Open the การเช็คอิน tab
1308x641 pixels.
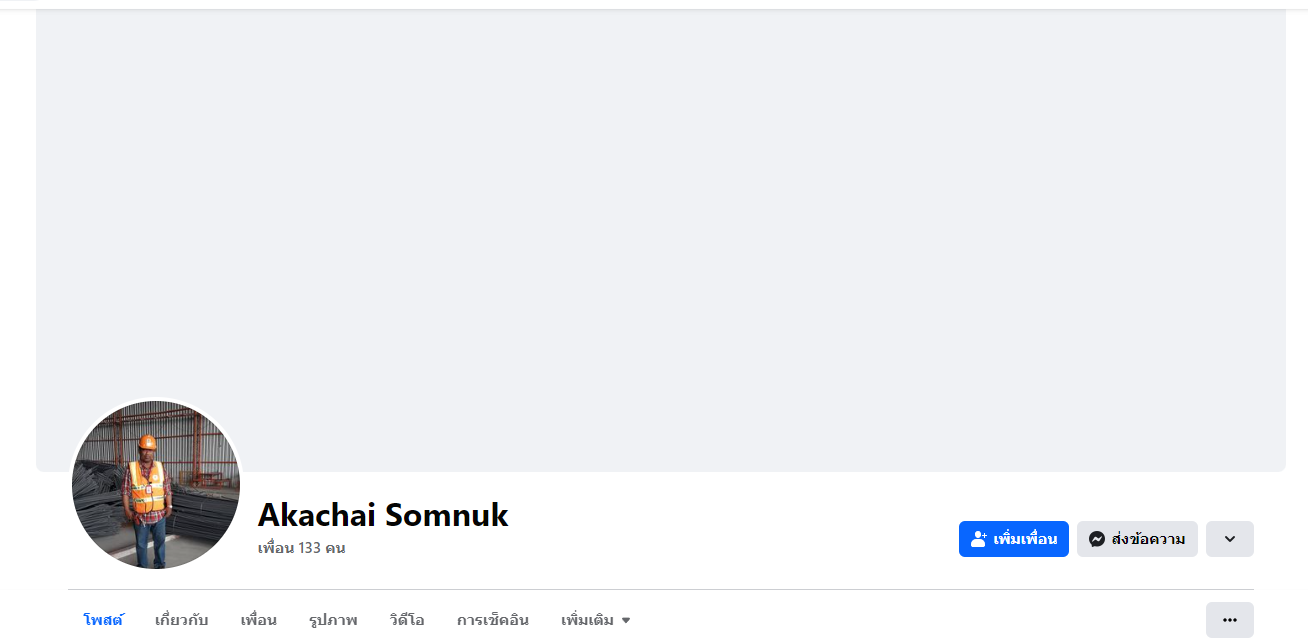pyautogui.click(x=493, y=620)
